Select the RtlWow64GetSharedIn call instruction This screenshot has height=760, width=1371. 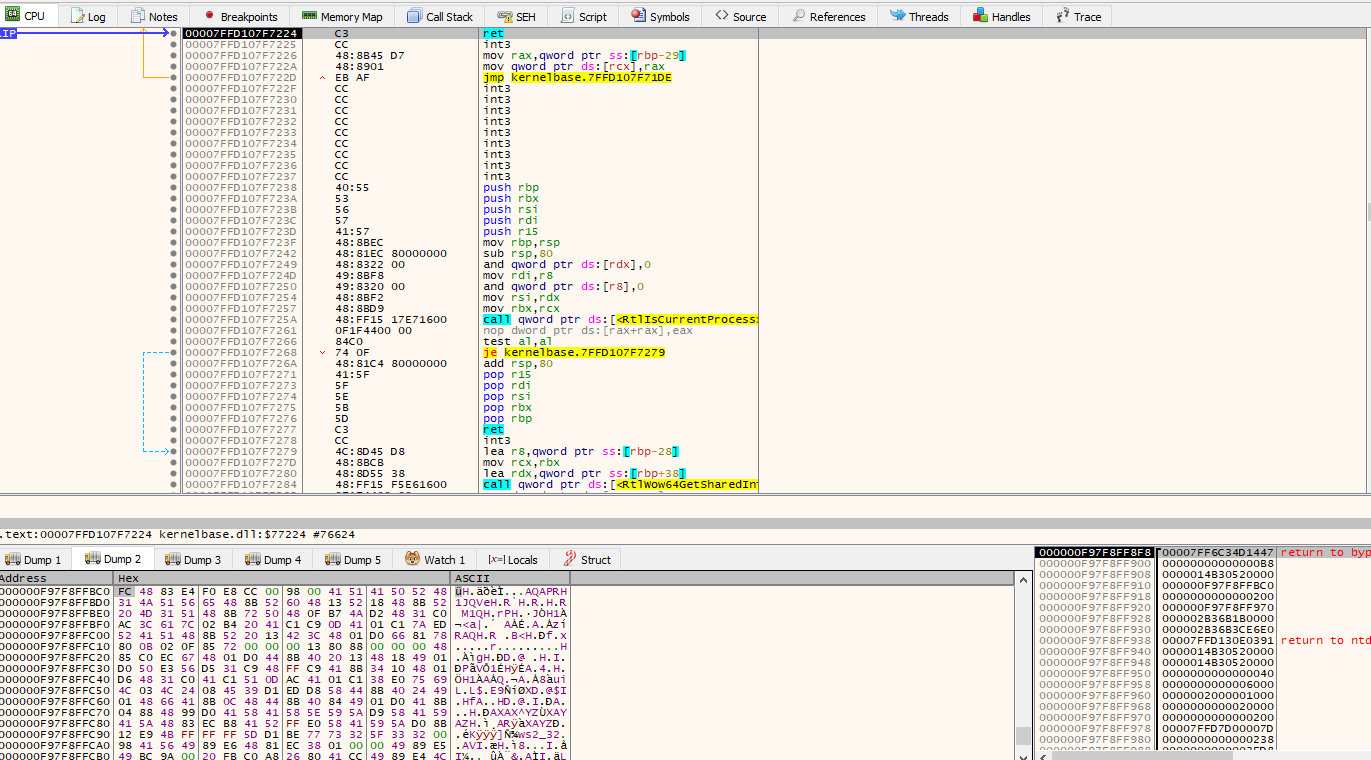(x=619, y=485)
